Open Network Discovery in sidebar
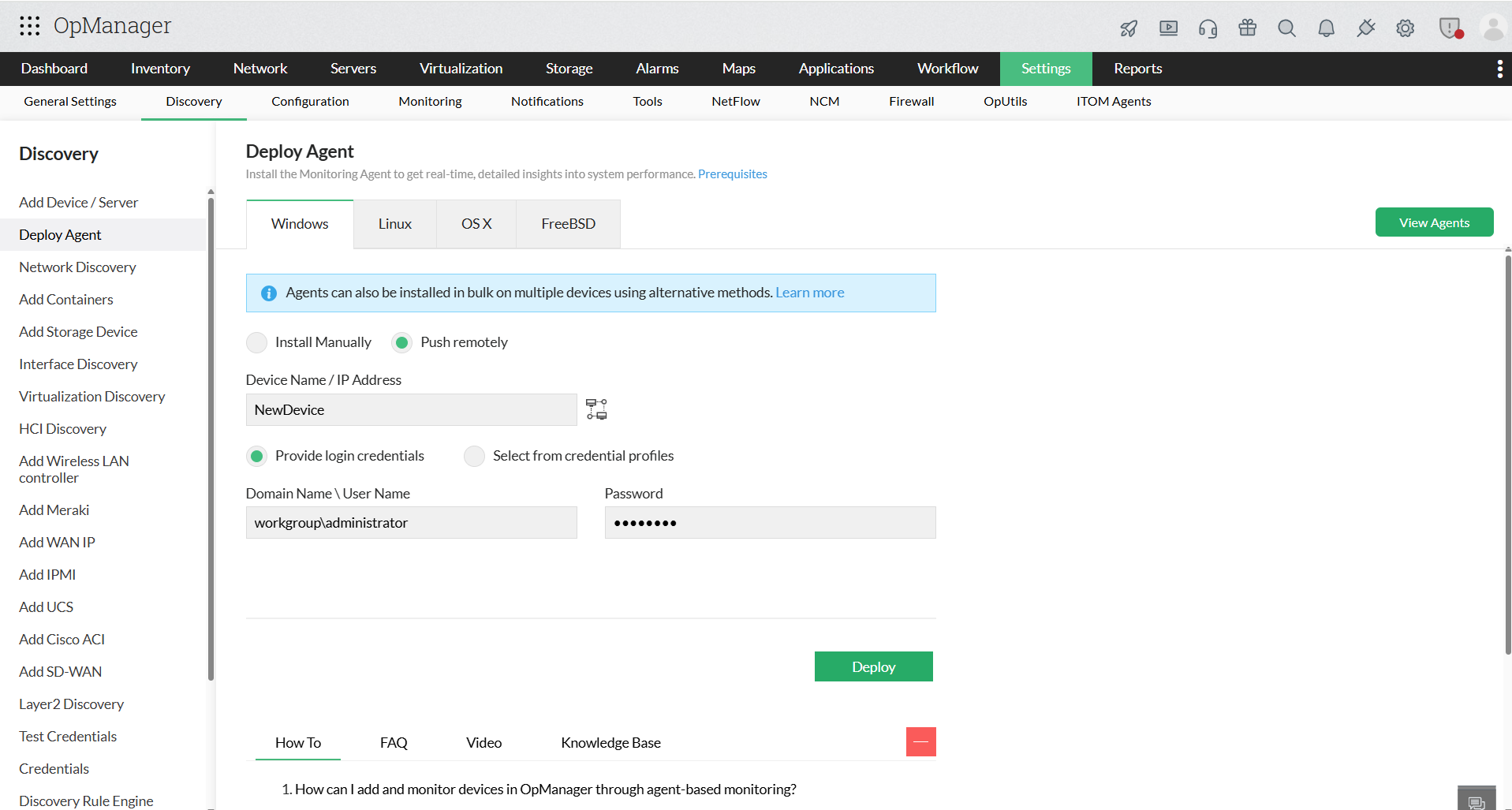 click(x=77, y=267)
